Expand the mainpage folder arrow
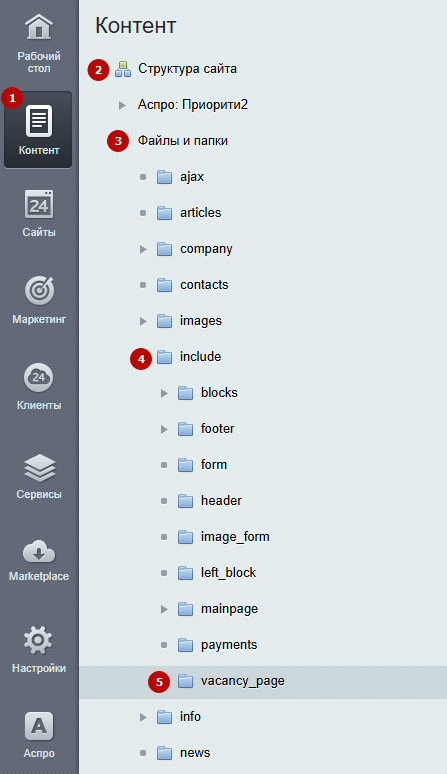Viewport: 447px width, 774px height. (164, 610)
